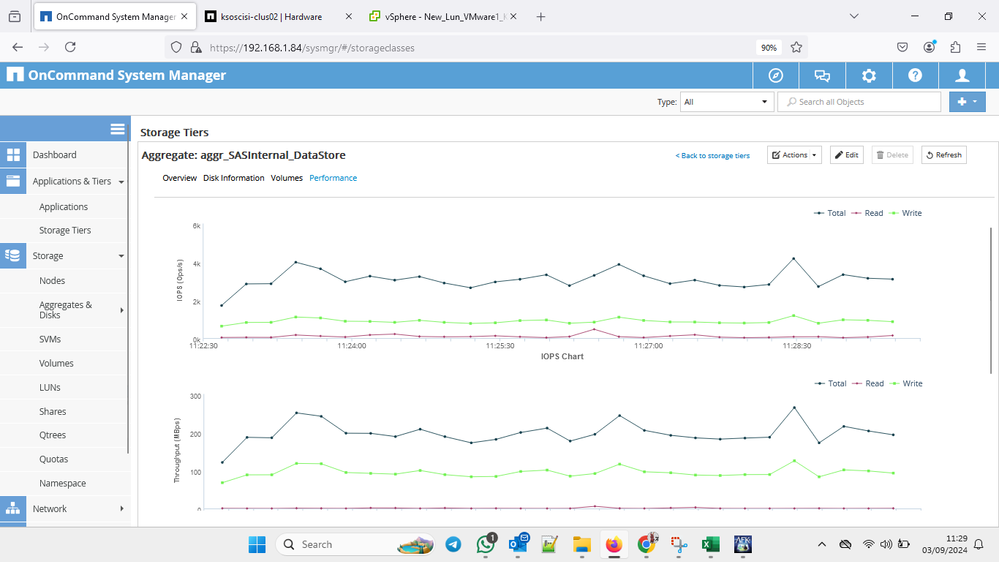Click the Storage database icon in sidebar
This screenshot has width=999, height=562.
tap(13, 256)
